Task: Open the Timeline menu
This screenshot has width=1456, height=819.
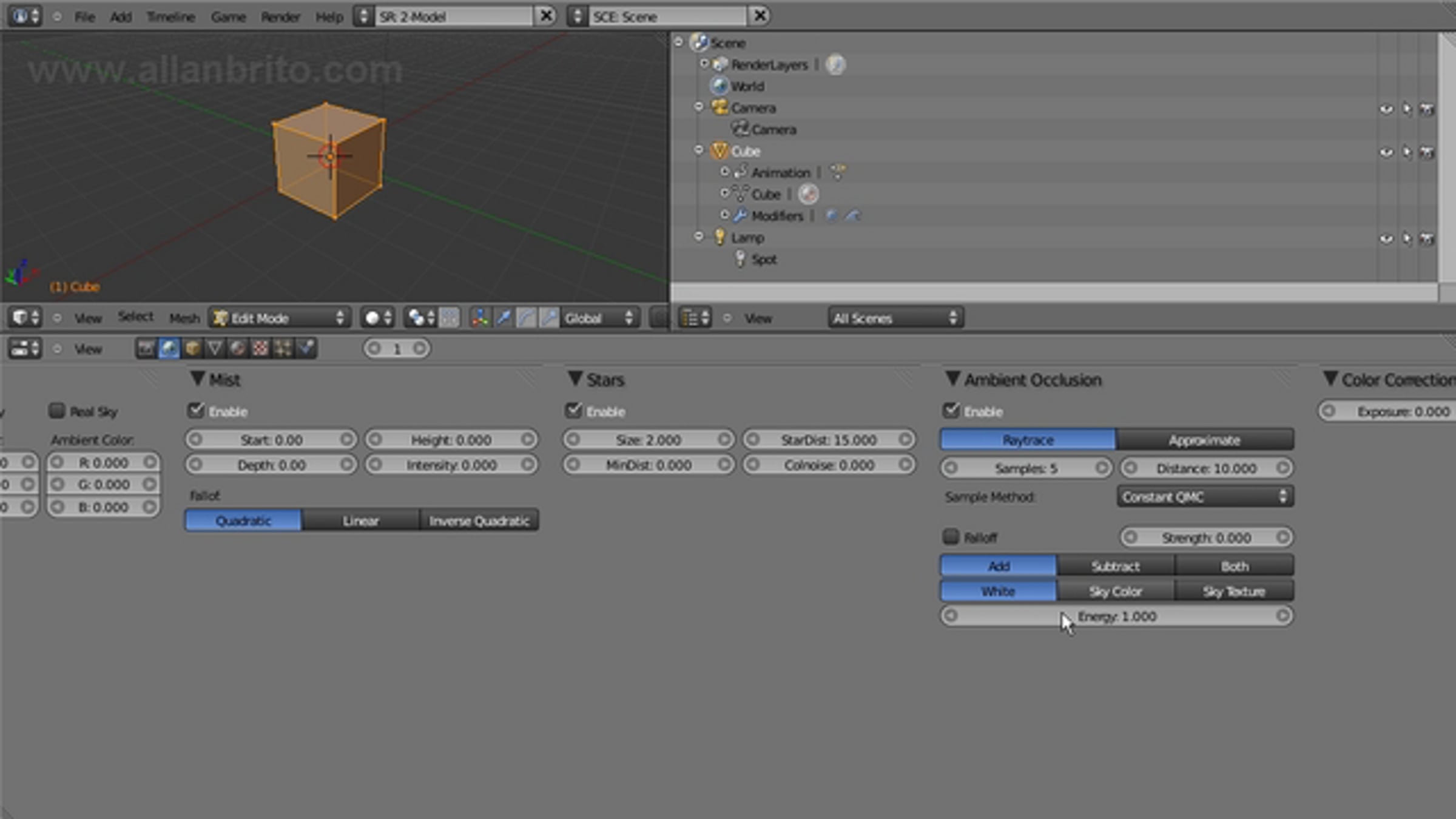Action: coord(170,16)
